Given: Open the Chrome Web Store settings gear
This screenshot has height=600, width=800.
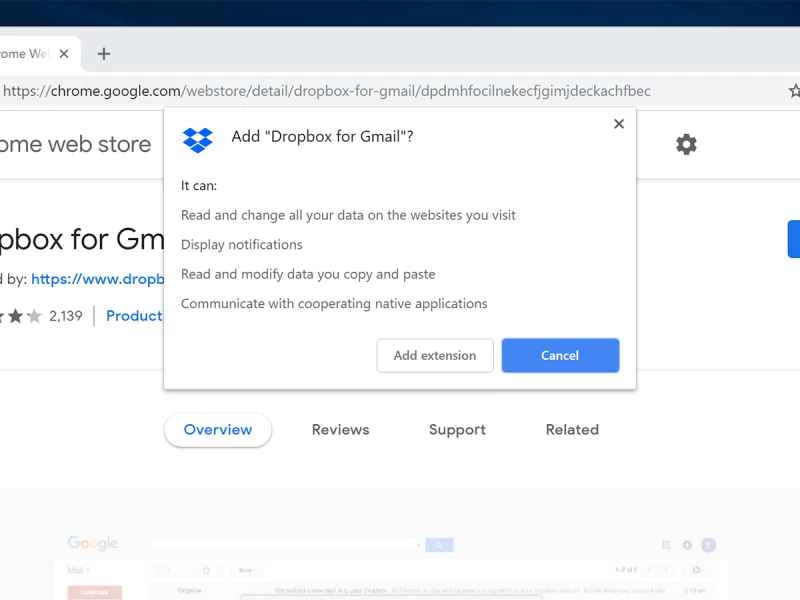Looking at the screenshot, I should tap(686, 144).
